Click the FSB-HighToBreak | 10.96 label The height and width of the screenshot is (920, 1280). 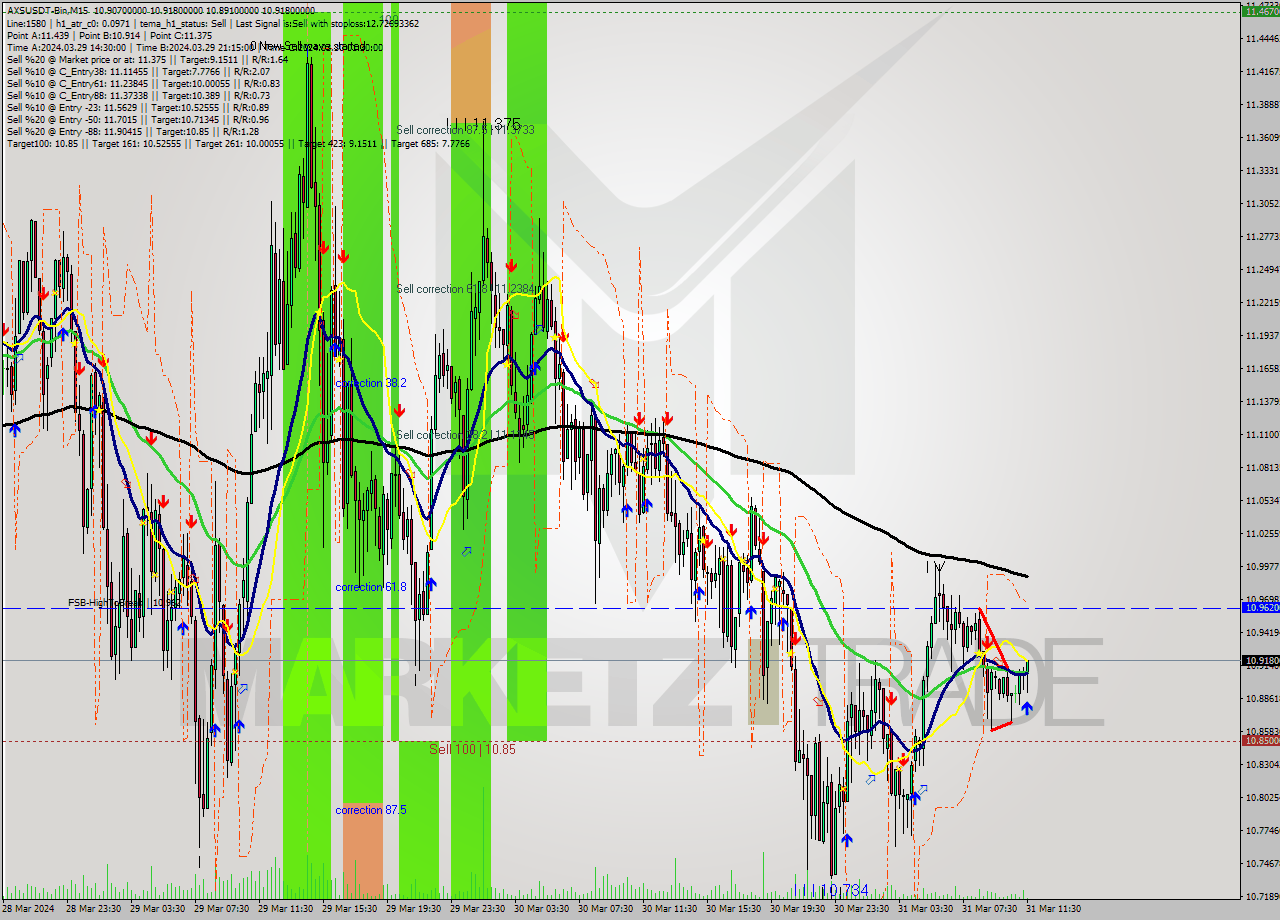pyautogui.click(x=124, y=603)
